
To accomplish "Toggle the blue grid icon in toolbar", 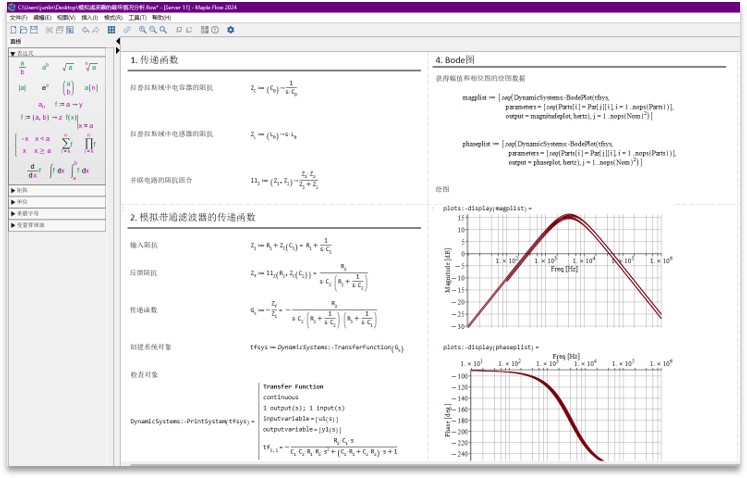I will click(111, 30).
